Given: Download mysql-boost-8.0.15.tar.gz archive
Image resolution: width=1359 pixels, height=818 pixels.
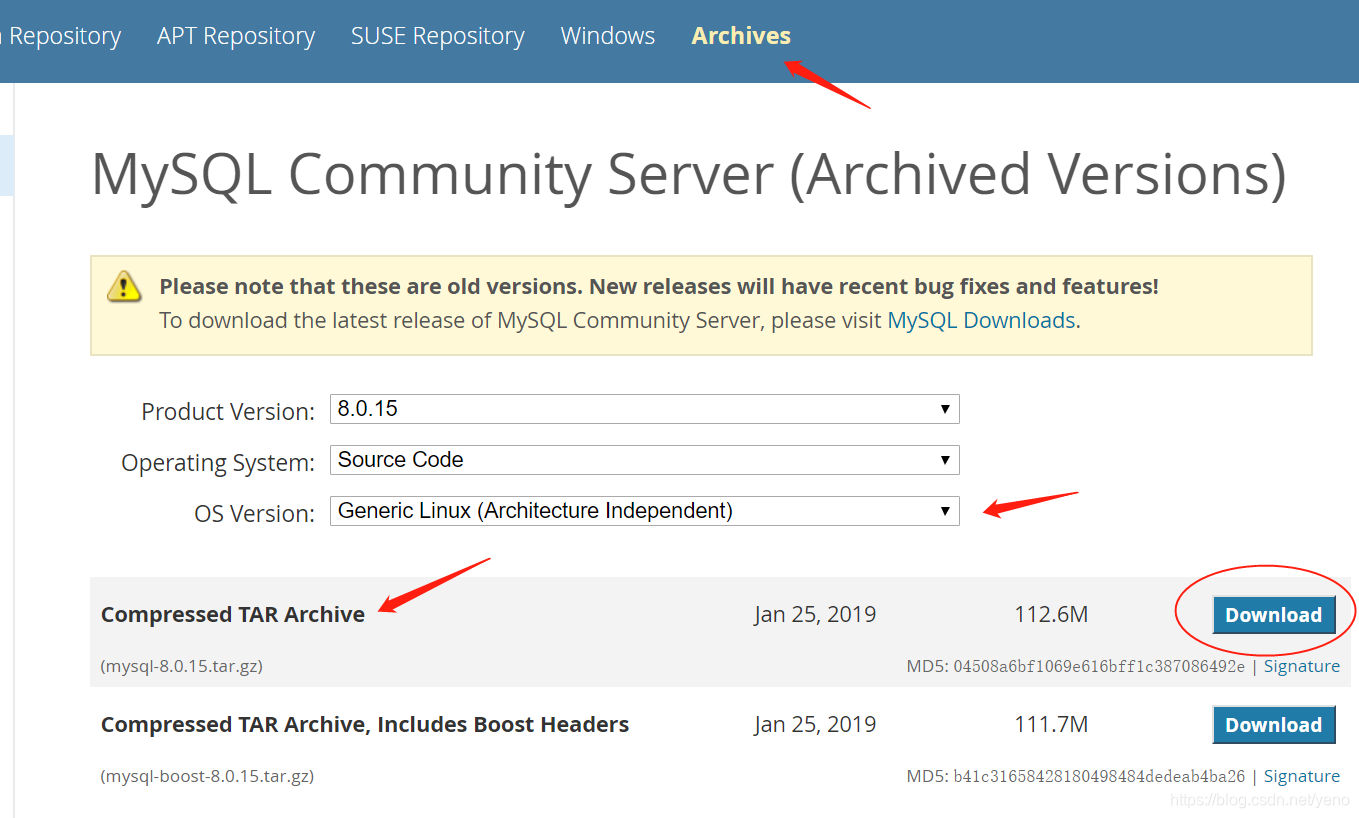Looking at the screenshot, I should coord(1274,725).
